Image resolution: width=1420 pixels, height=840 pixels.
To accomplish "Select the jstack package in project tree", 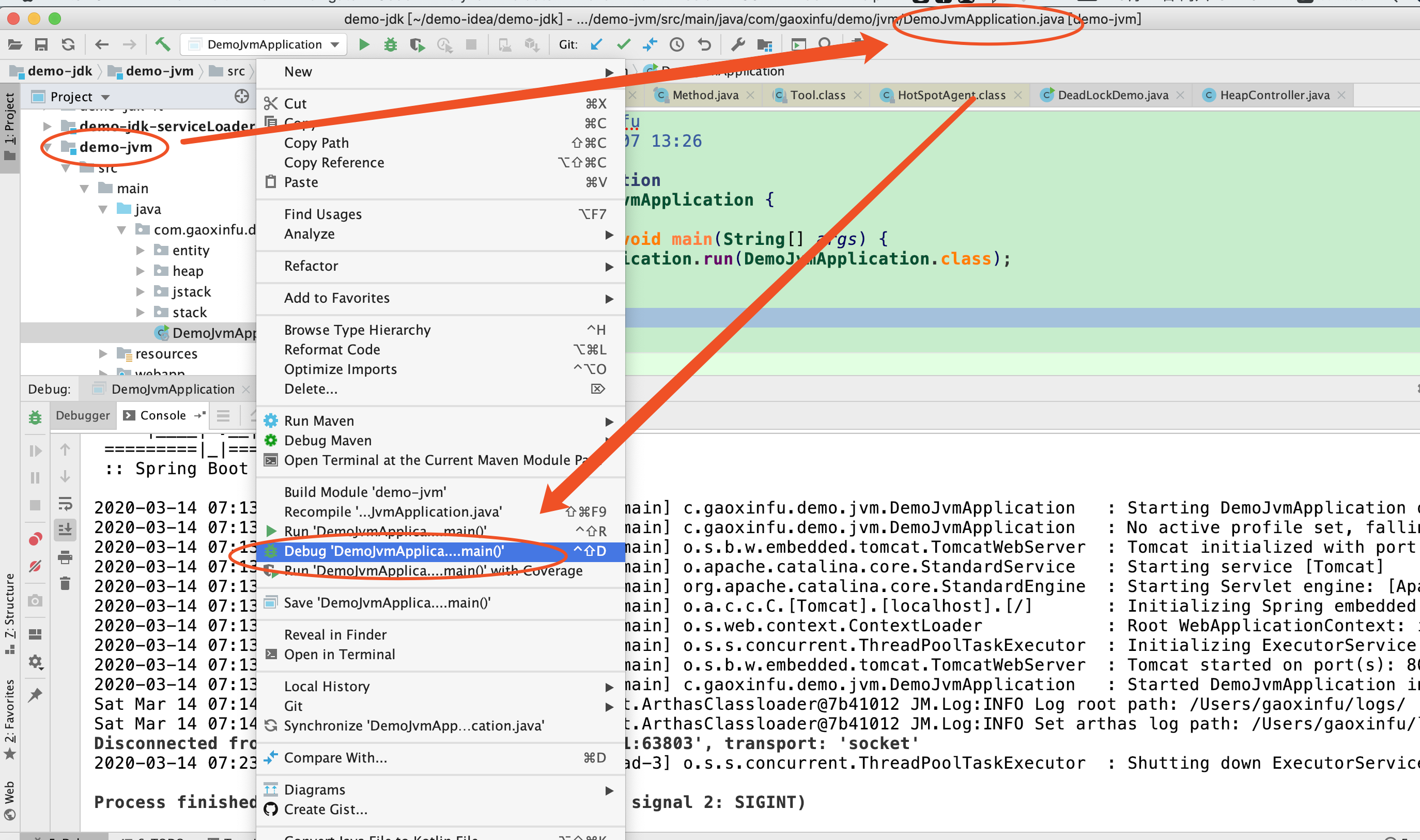I will tap(191, 291).
